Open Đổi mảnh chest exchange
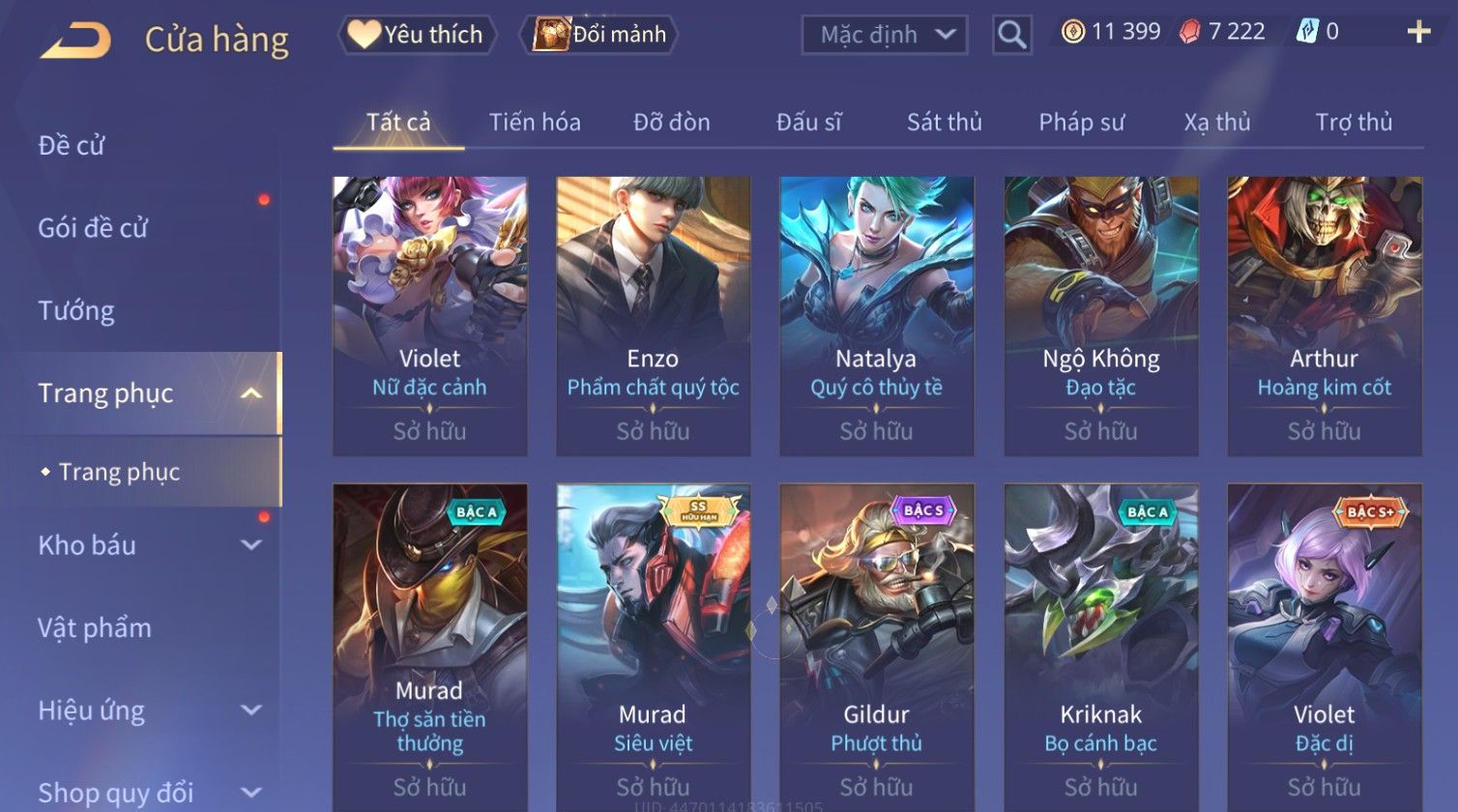The height and width of the screenshot is (812, 1458). click(x=599, y=35)
